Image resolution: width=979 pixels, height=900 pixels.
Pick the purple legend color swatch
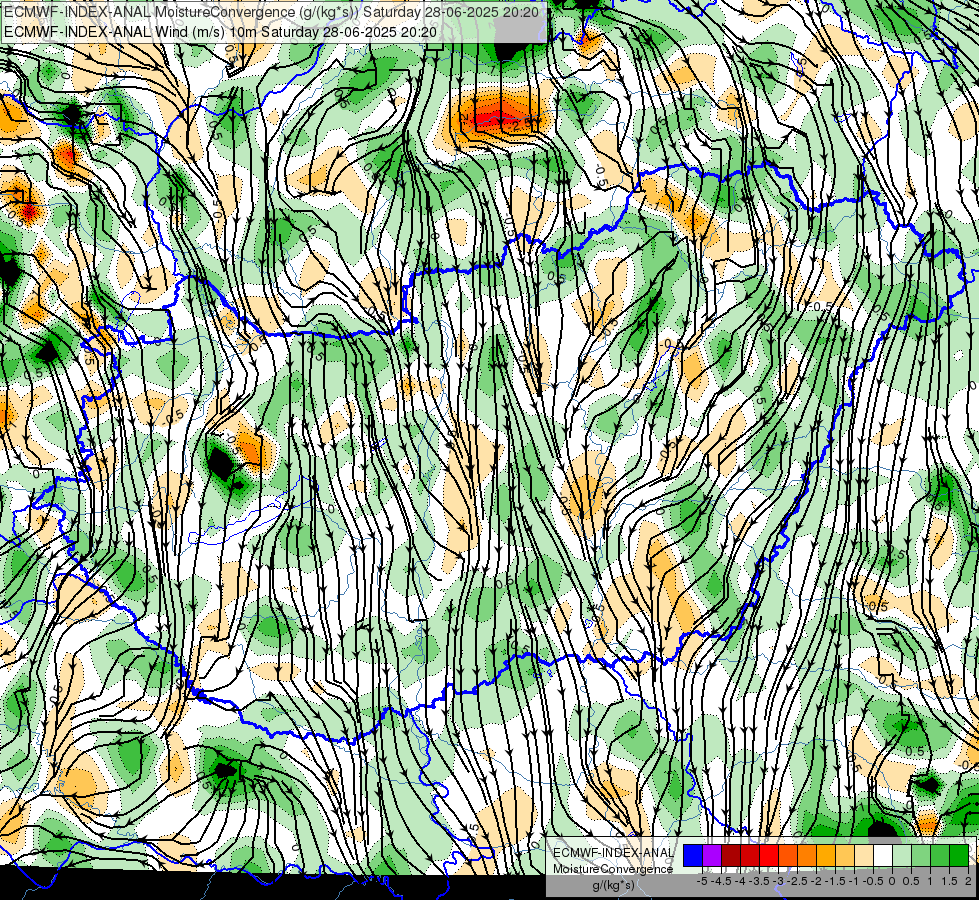point(712,856)
